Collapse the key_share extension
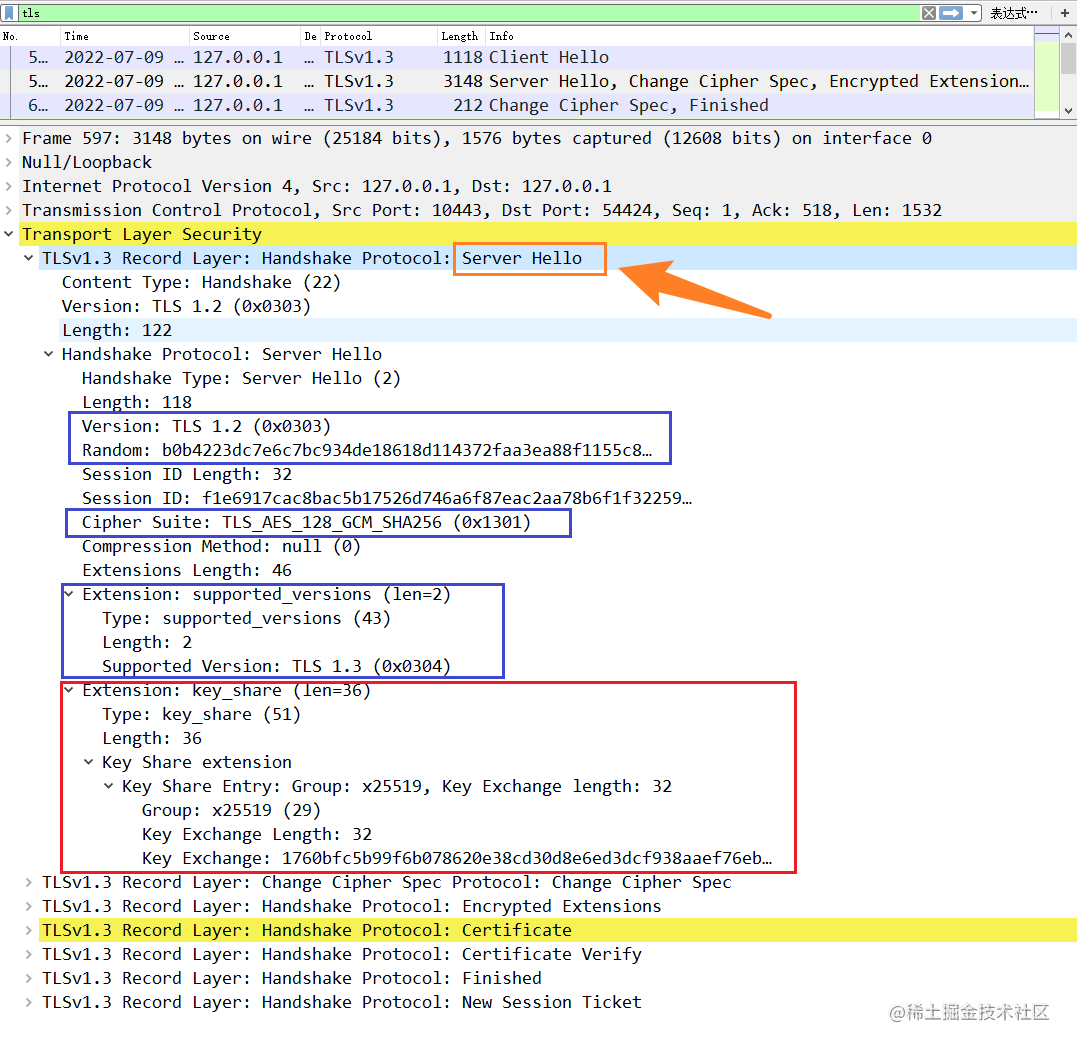Viewport: 1077px width, 1050px height. (x=68, y=690)
